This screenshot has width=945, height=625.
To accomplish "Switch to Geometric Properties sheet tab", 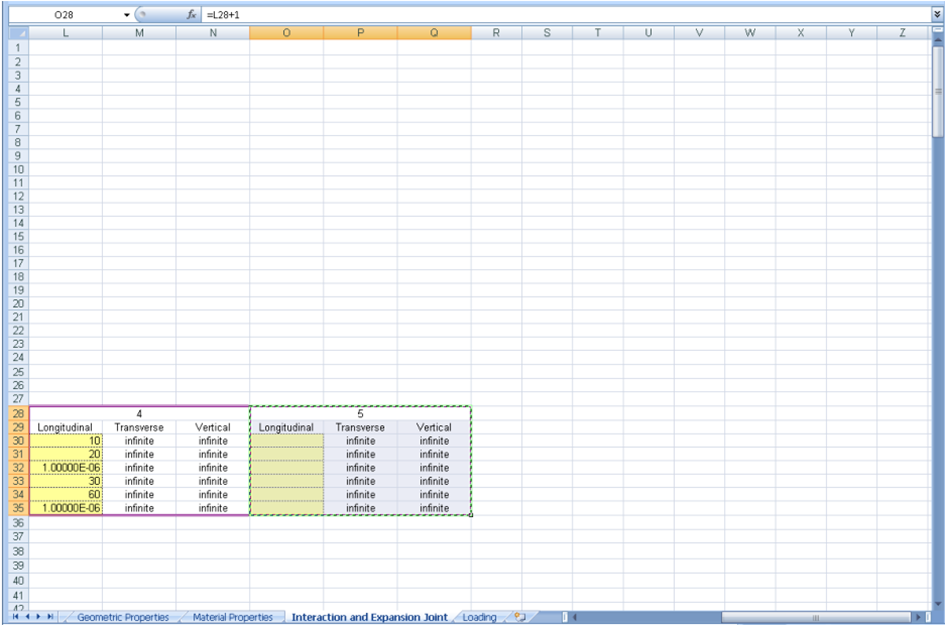I will [x=122, y=617].
